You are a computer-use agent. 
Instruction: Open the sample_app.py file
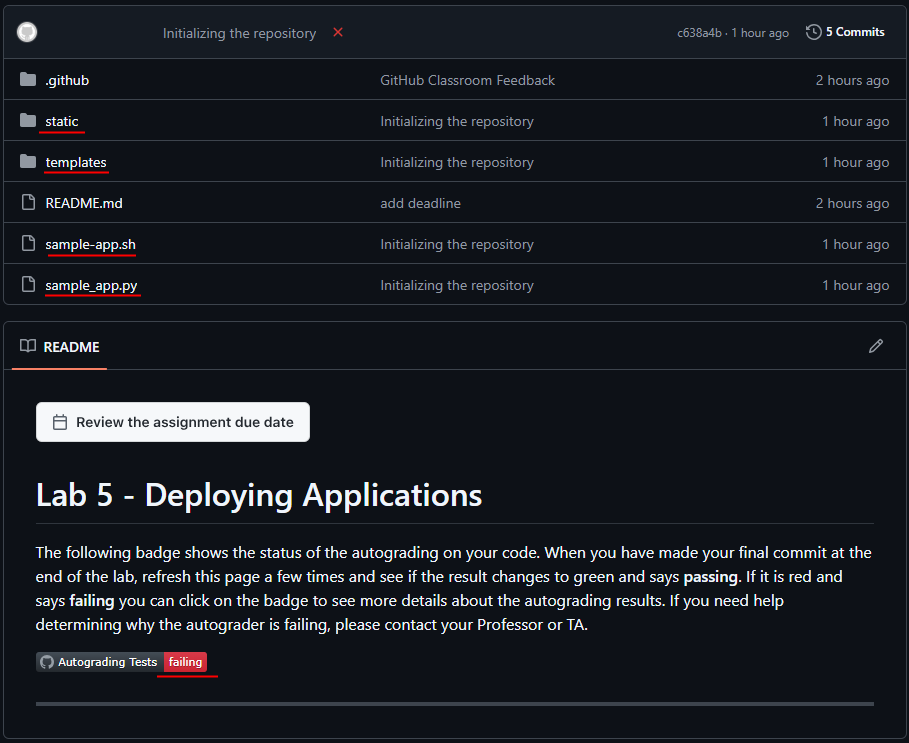point(92,285)
